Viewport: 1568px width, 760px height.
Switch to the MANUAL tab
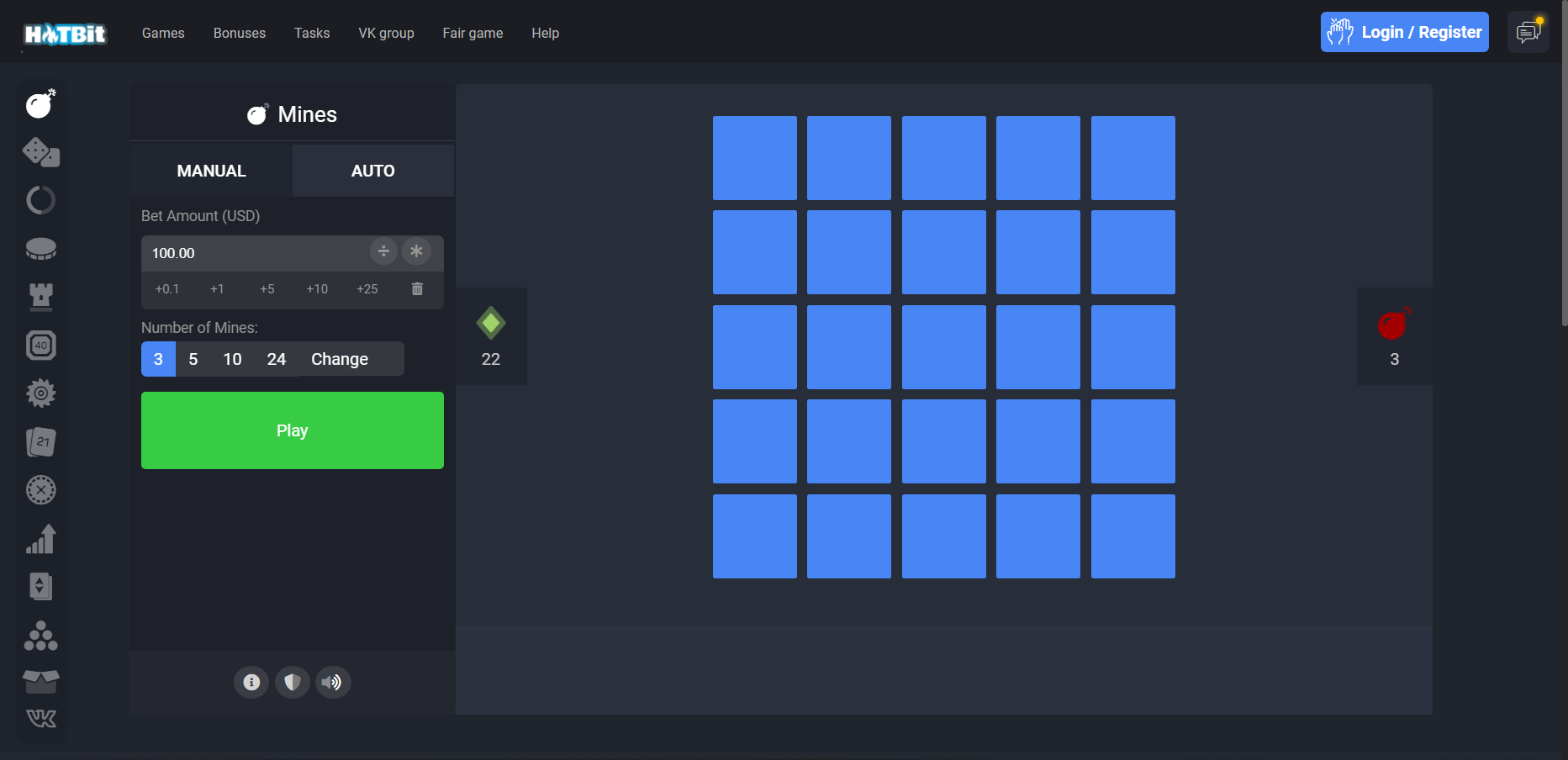212,171
